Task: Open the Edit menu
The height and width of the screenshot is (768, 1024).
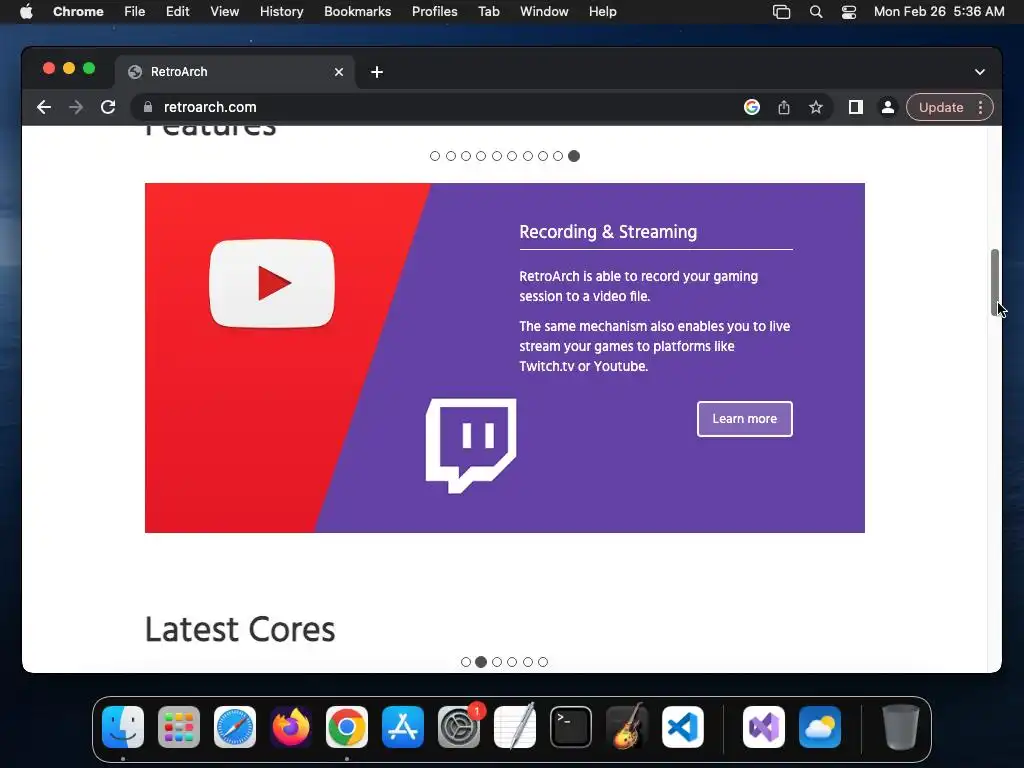Action: click(x=177, y=12)
